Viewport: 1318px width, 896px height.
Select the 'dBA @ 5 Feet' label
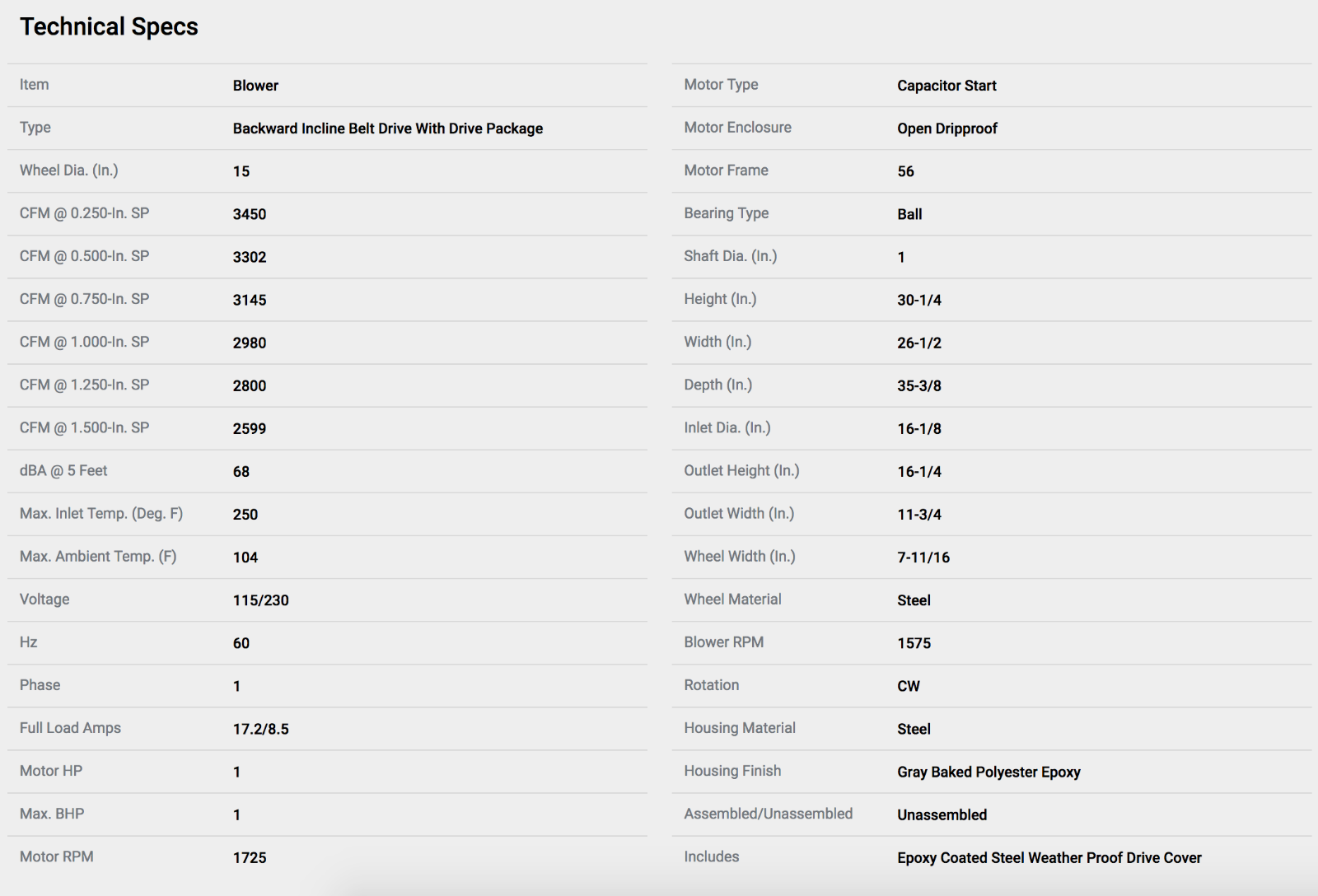[63, 470]
